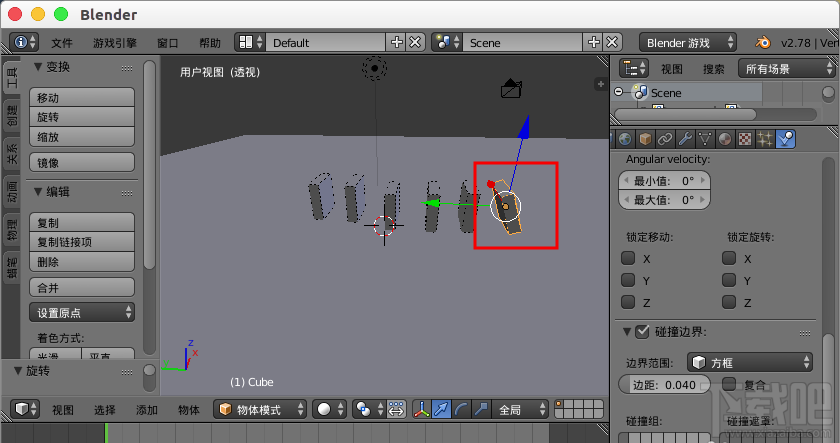The width and height of the screenshot is (840, 443).
Task: Open the 文件 menu
Action: [62, 43]
